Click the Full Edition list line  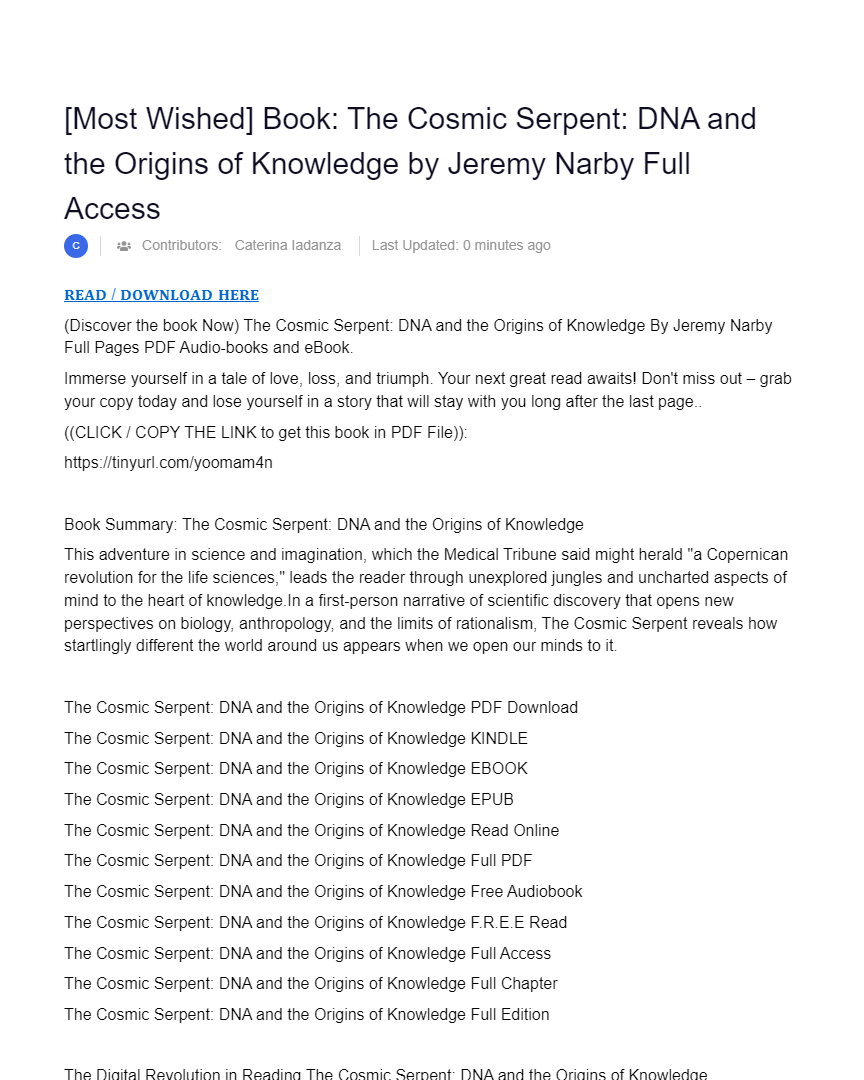[306, 1015]
